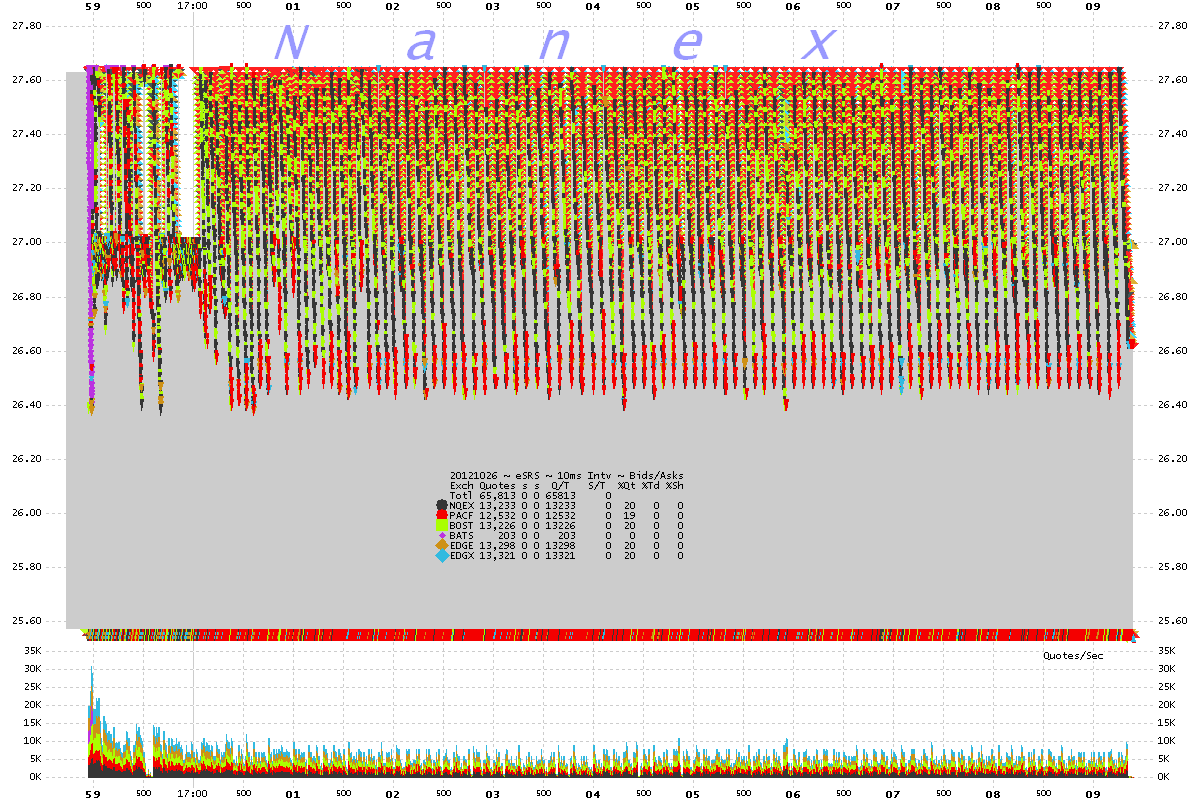Click the 09 label on bottom time axis

click(1093, 793)
